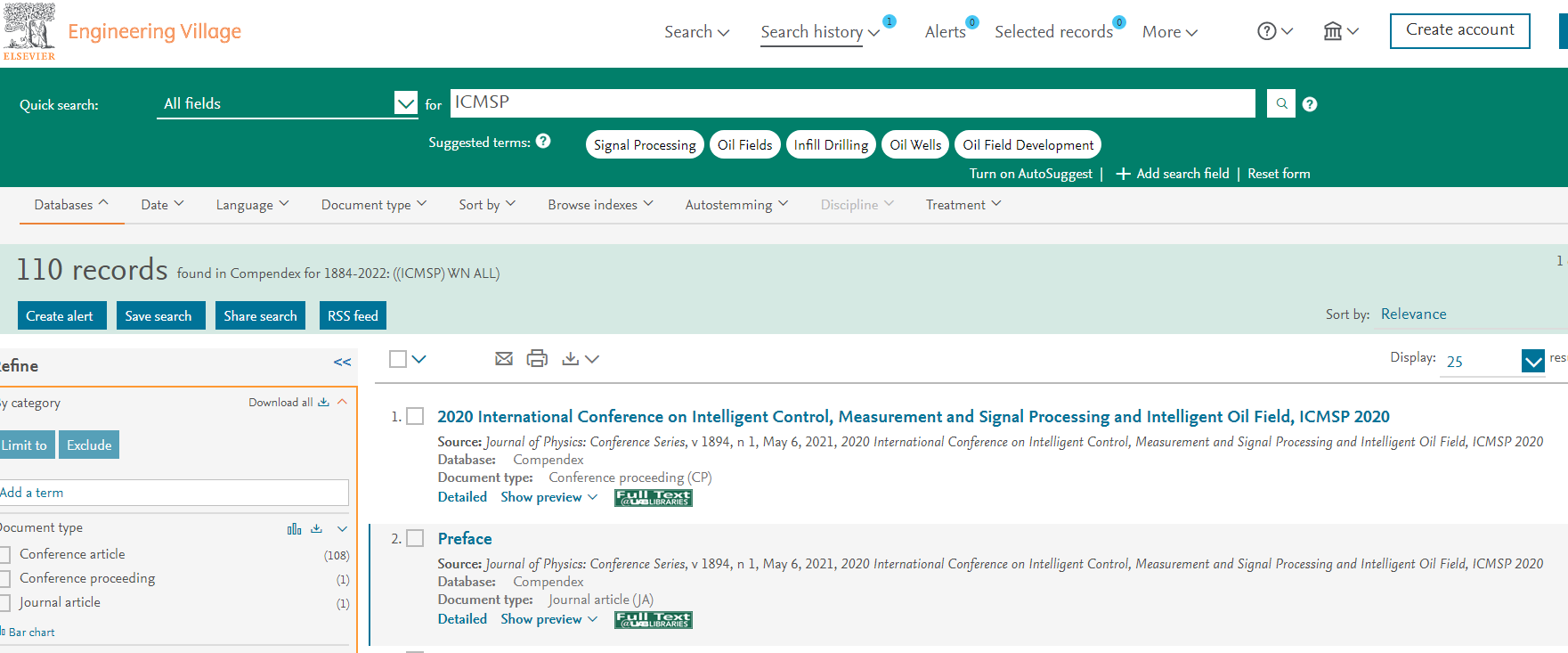The height and width of the screenshot is (653, 1568).
Task: Expand the Document type dropdown in toolbar
Action: [374, 205]
